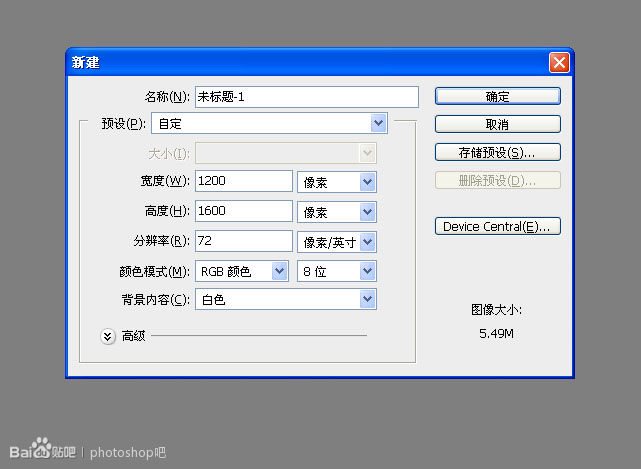Click the 预设(P): label

tap(123, 123)
